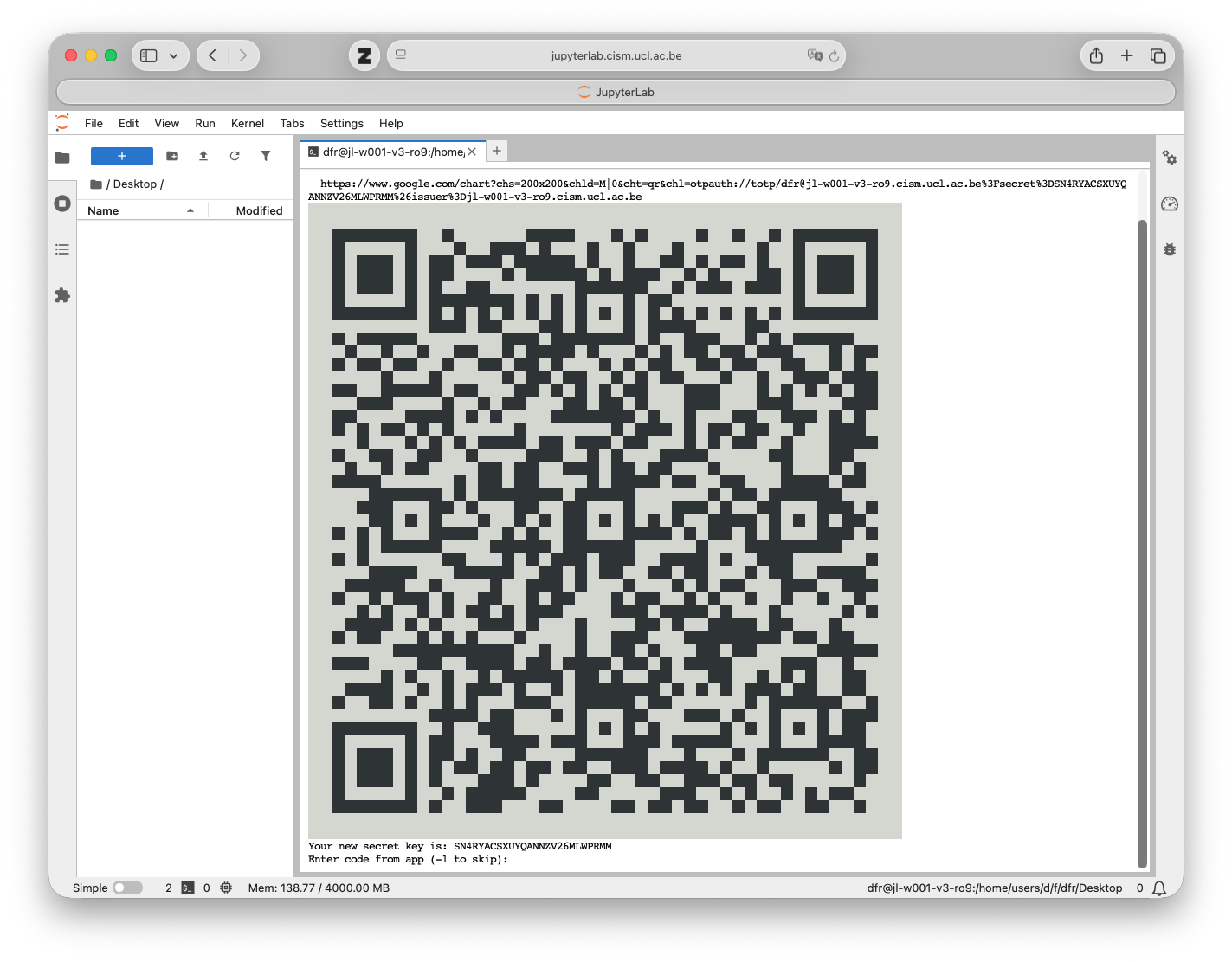Reload the page with Safari reload icon

pyautogui.click(x=834, y=55)
